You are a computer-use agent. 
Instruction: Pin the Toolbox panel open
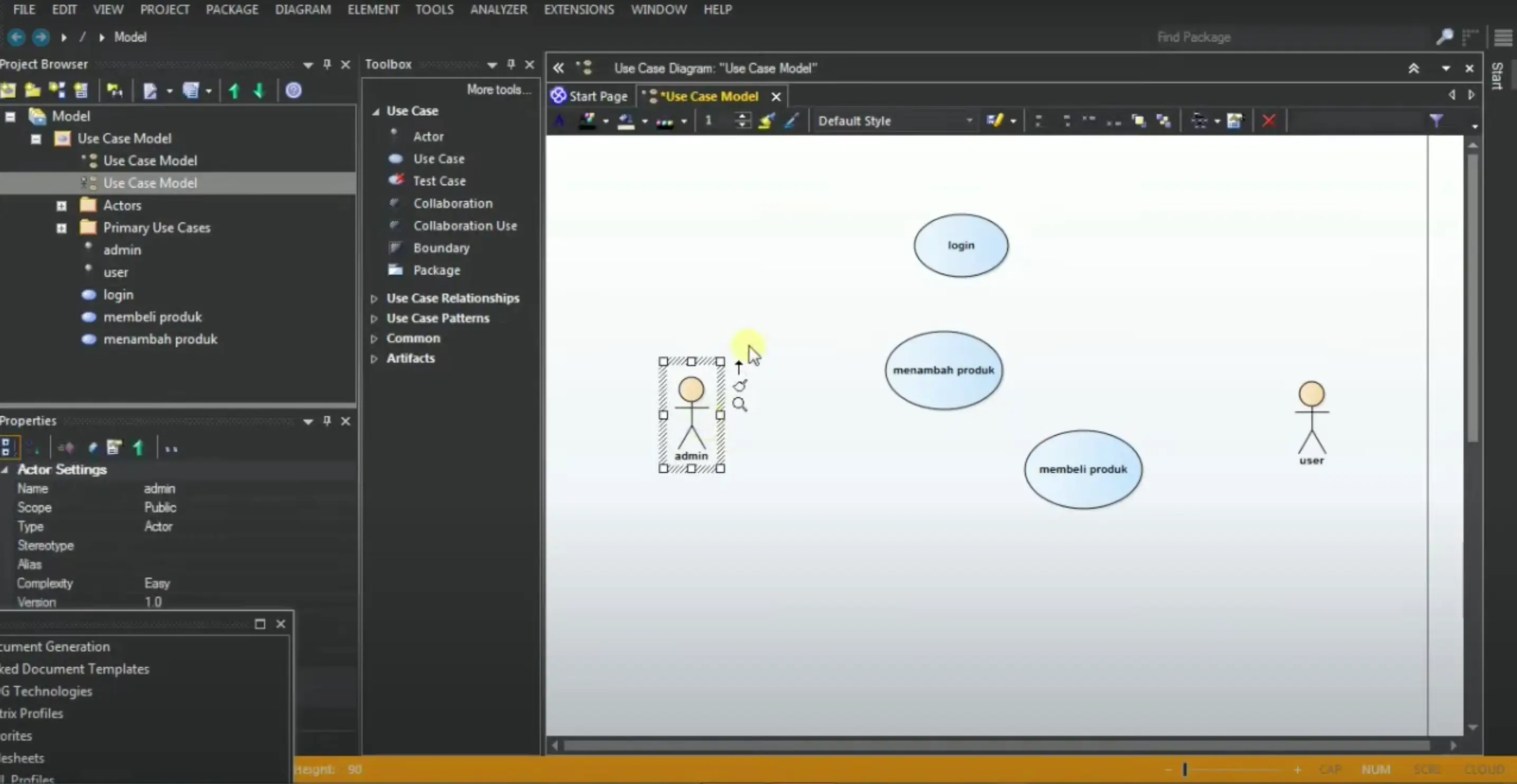pyautogui.click(x=510, y=65)
